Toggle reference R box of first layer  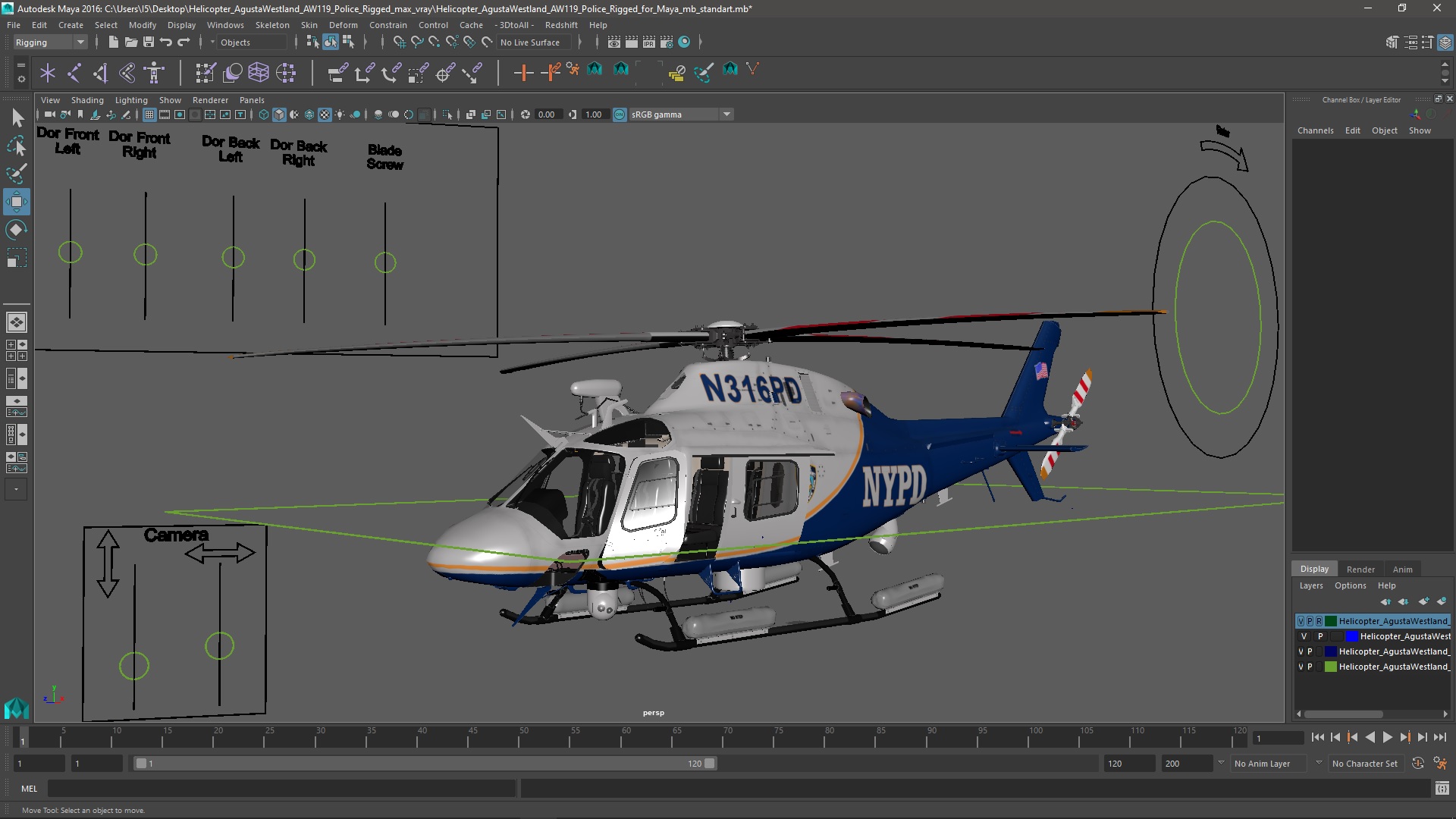(1319, 621)
